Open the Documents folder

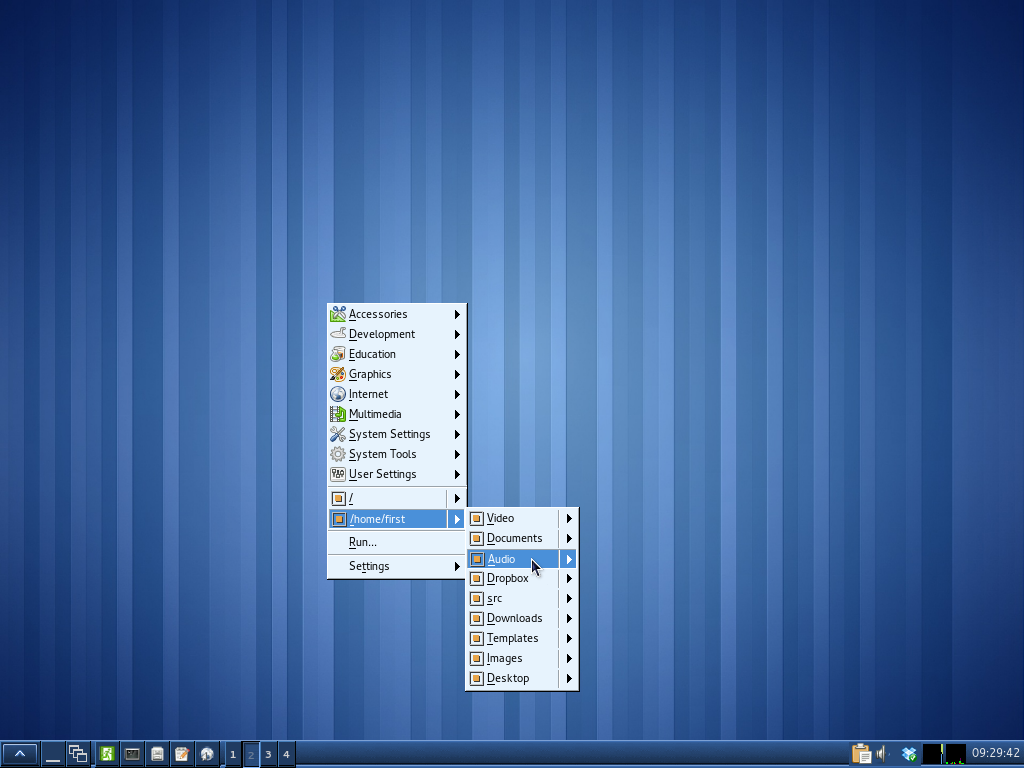(x=512, y=538)
